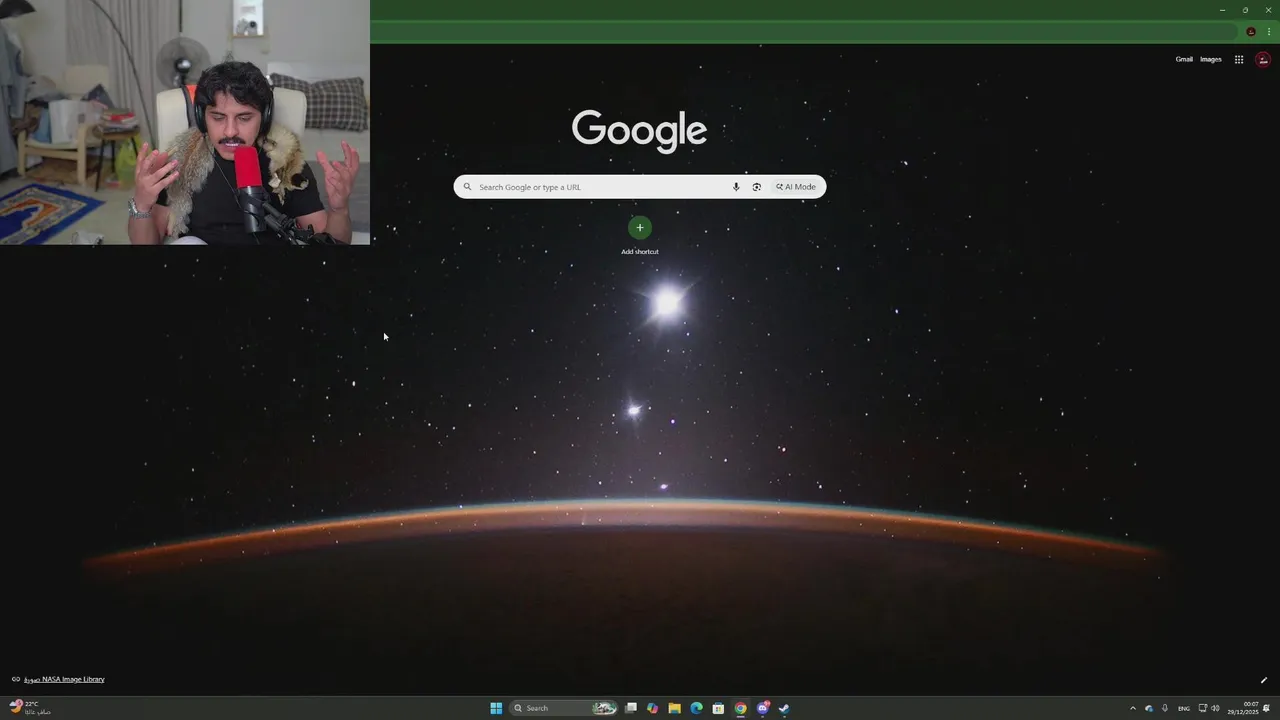
Task: Open notifications bell icon
Action: 1266,708
